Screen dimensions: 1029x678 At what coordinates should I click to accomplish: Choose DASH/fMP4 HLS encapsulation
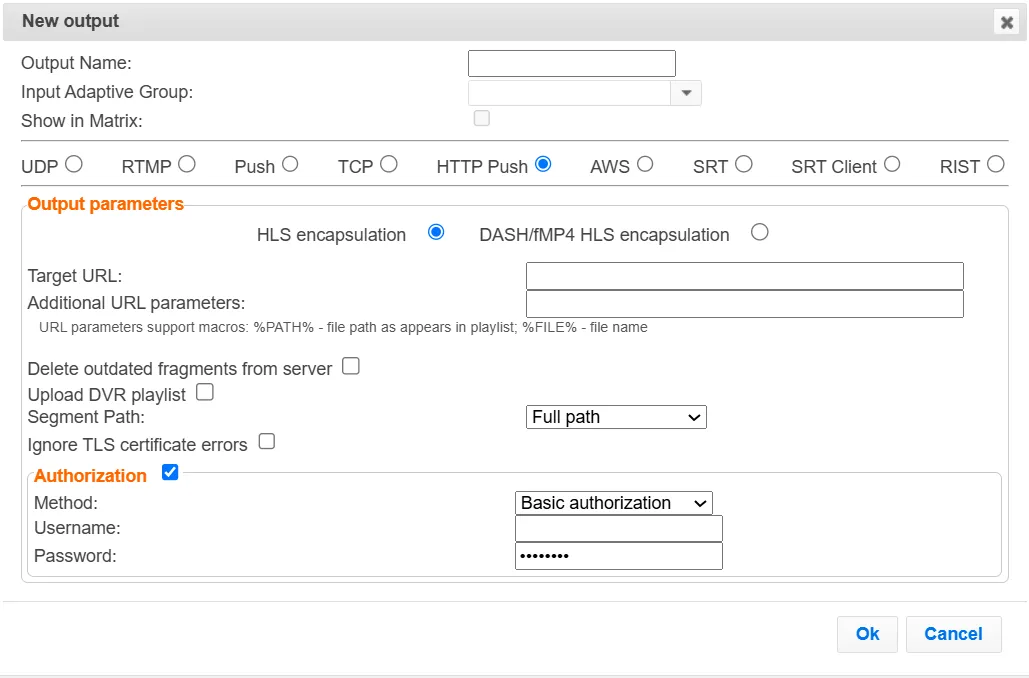point(760,232)
